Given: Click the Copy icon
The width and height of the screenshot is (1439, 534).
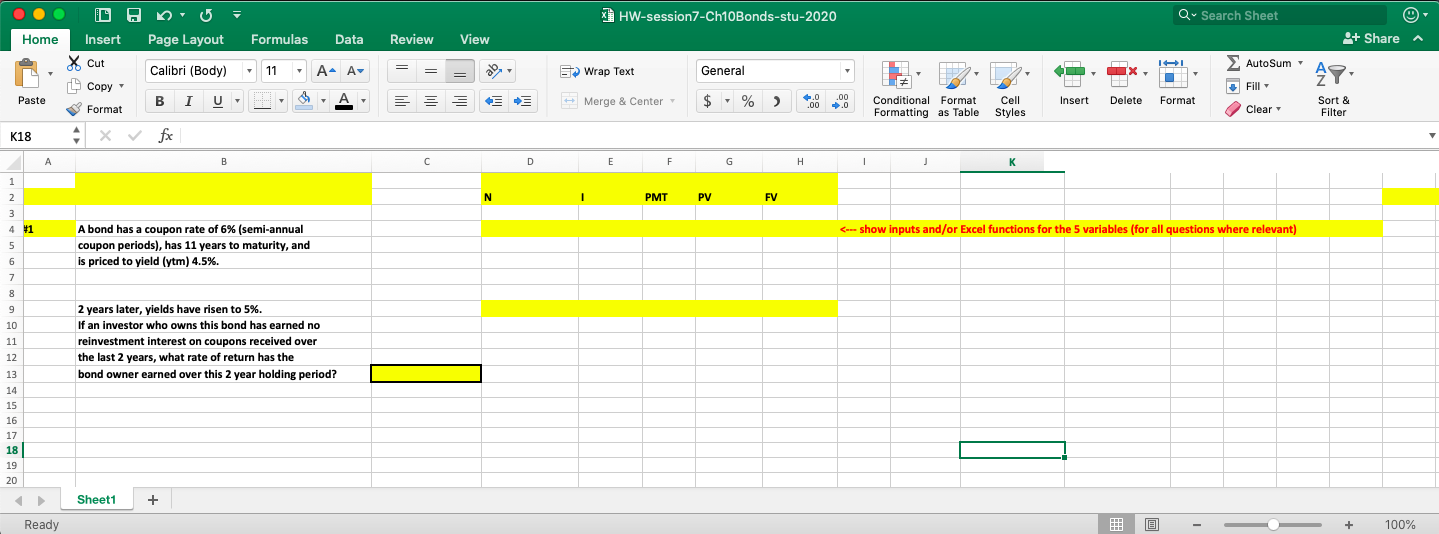Looking at the screenshot, I should pos(75,86).
